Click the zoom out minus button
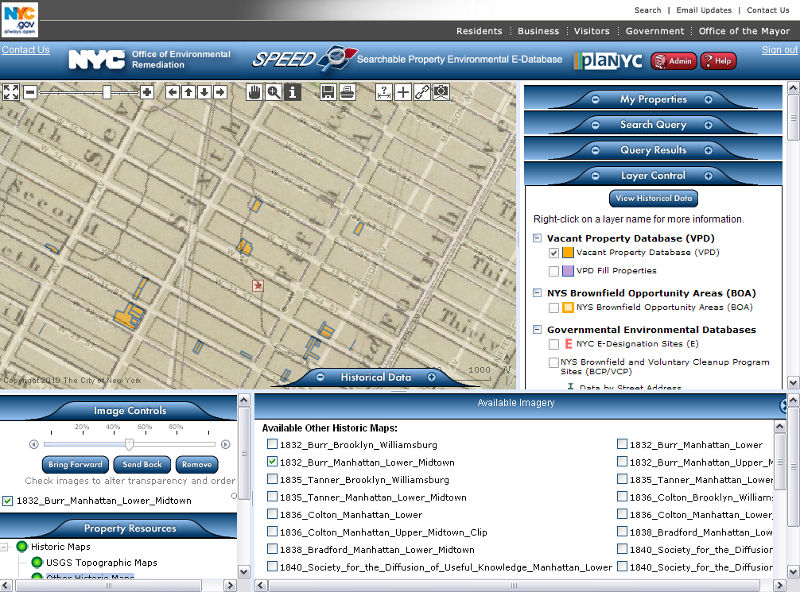This screenshot has height=592, width=800. 30,92
